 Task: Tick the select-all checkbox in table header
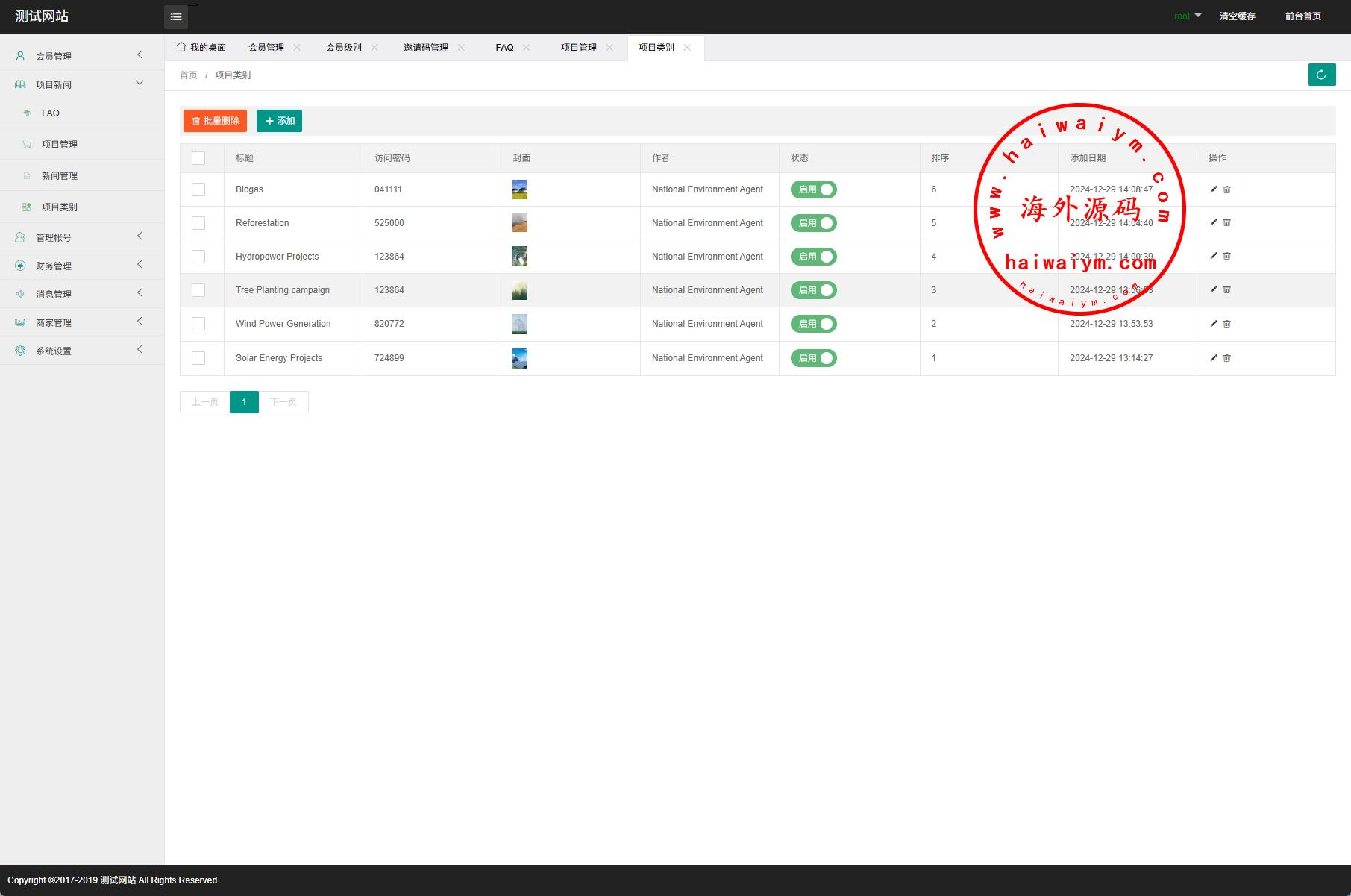tap(198, 158)
